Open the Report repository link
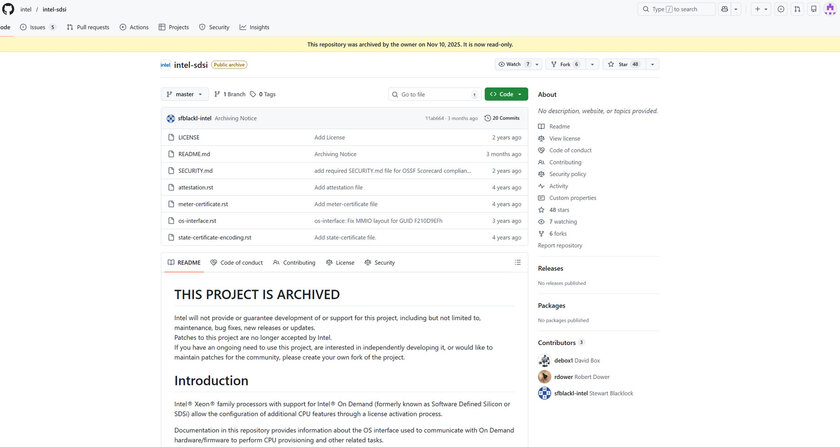The width and height of the screenshot is (840, 447). pyautogui.click(x=560, y=245)
